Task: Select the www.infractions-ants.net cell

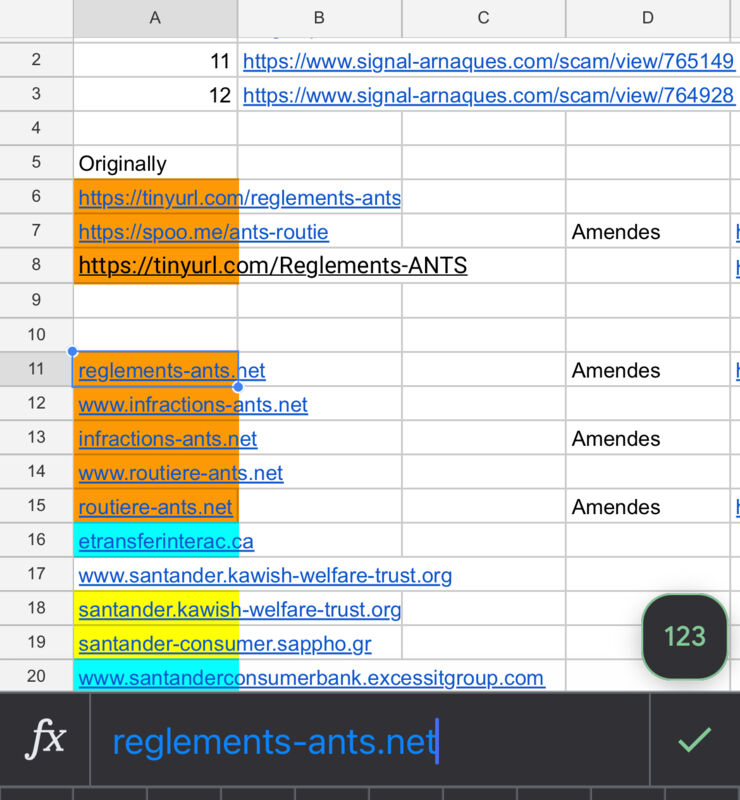Action: (156, 404)
